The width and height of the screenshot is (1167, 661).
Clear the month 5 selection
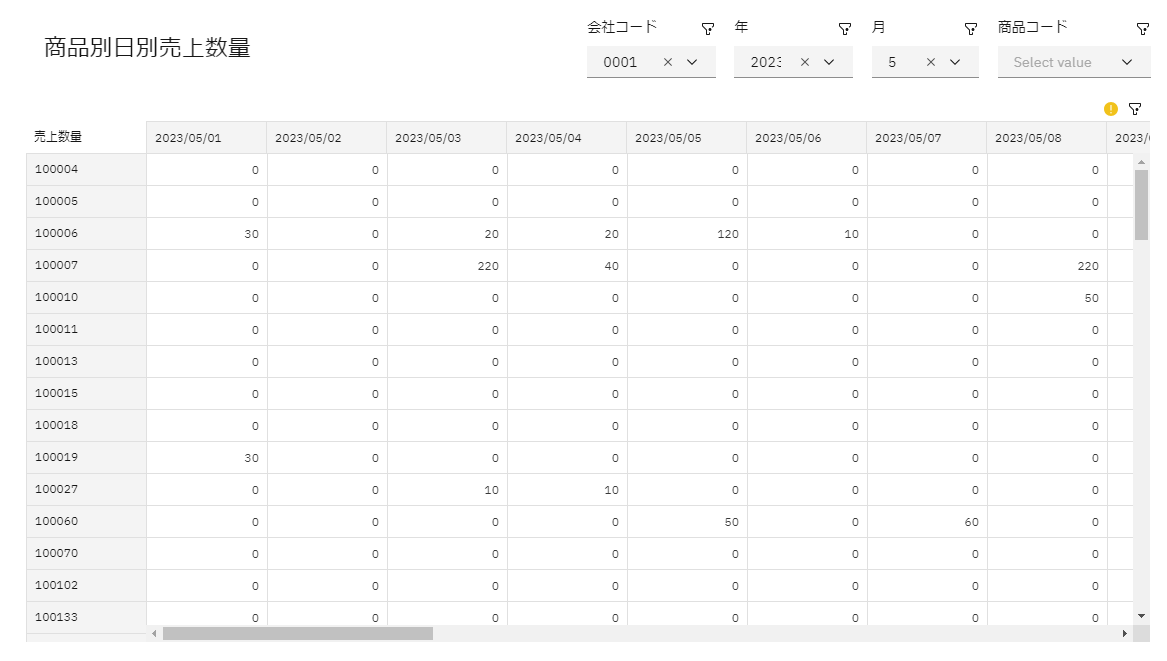coord(930,62)
